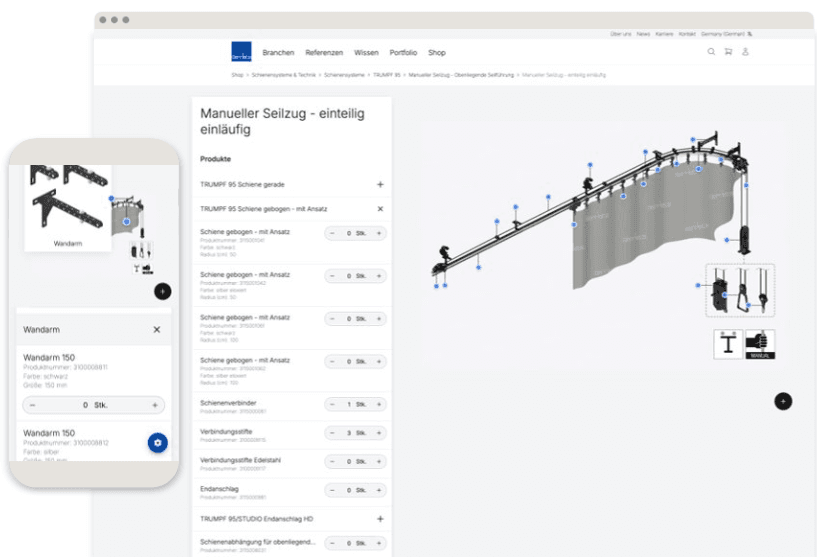Screen dimensions: 817x557
Task: Expand TRUMPF 95/STUDIO Endanschlag HD section
Action: (x=380, y=519)
